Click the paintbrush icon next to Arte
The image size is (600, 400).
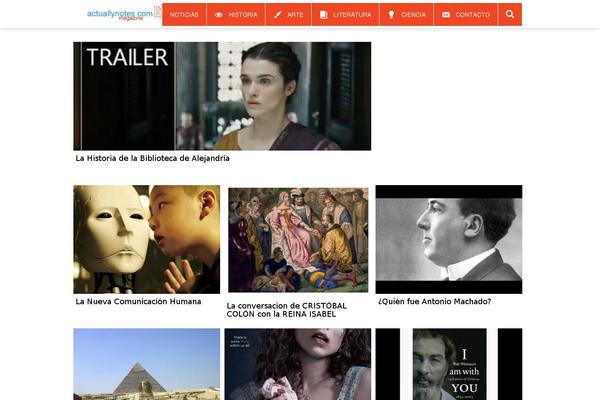pos(277,15)
